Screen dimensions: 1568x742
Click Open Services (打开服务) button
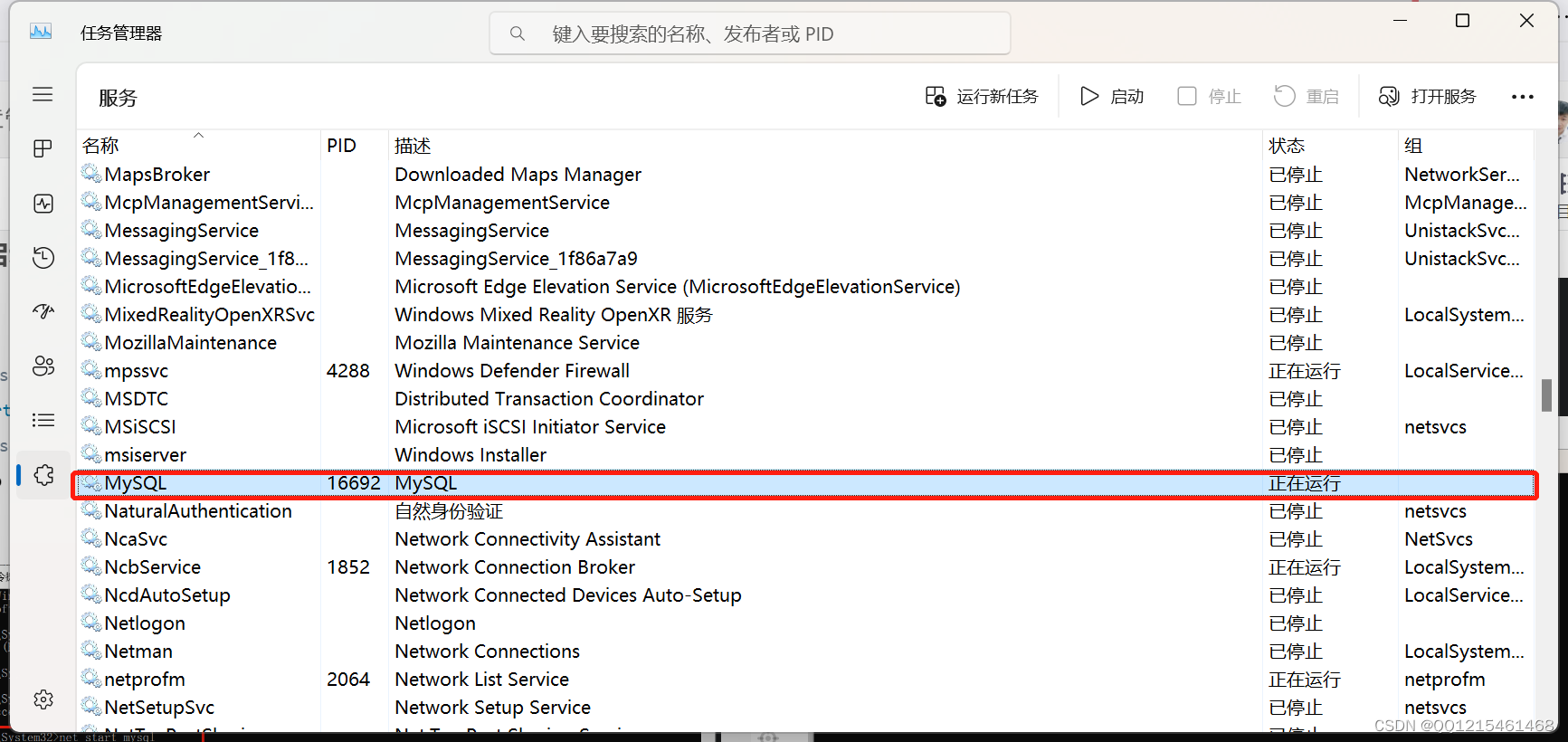1427,97
